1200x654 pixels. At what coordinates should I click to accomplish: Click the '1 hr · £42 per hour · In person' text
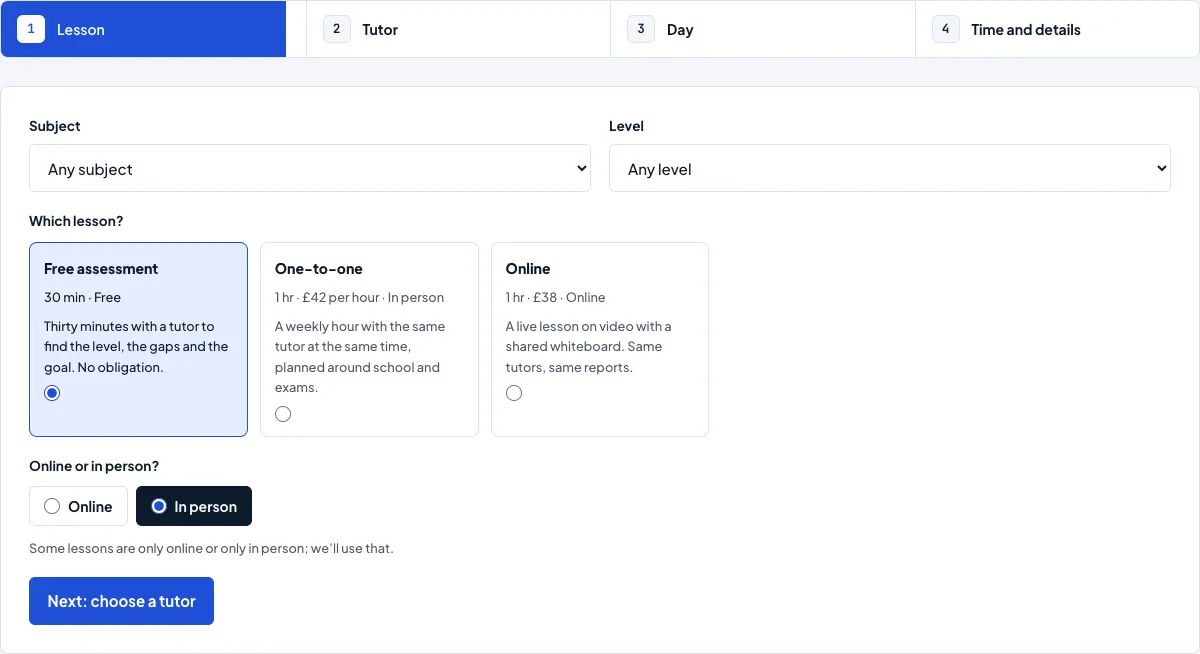click(x=359, y=297)
